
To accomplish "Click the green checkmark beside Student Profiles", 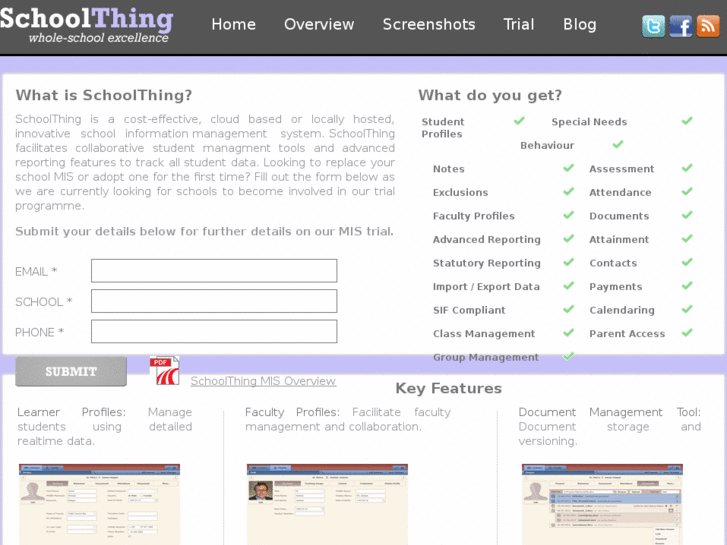I will [519, 121].
